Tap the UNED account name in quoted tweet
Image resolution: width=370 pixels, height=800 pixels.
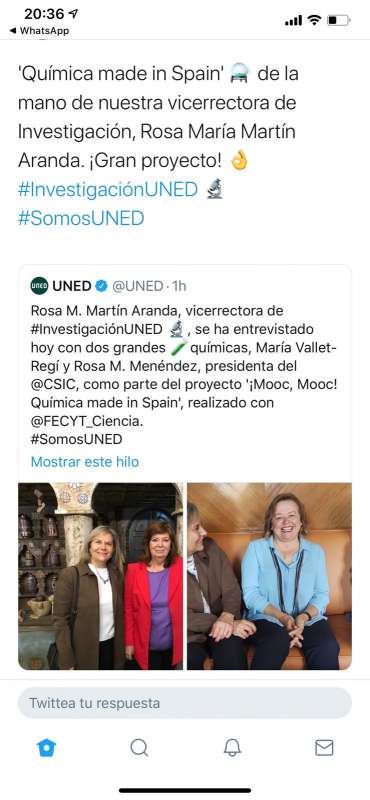pos(72,286)
